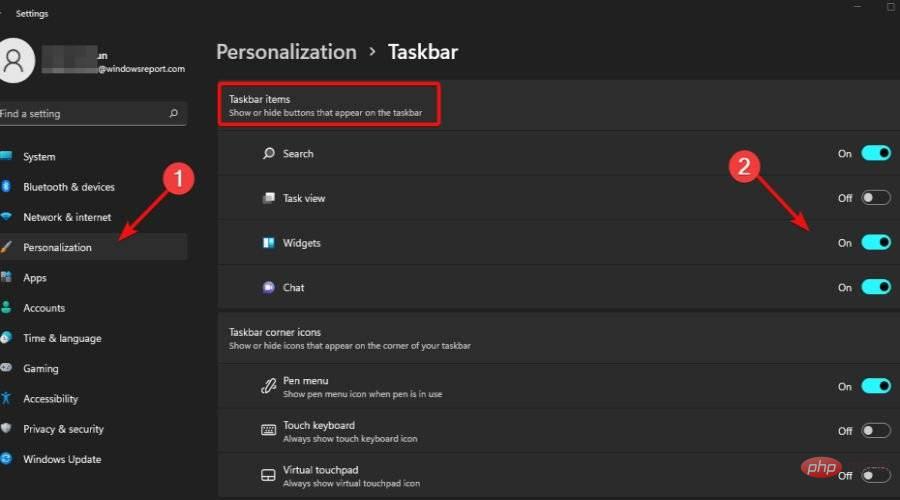Switch off the Chat toggle
900x500 pixels.
[875, 287]
